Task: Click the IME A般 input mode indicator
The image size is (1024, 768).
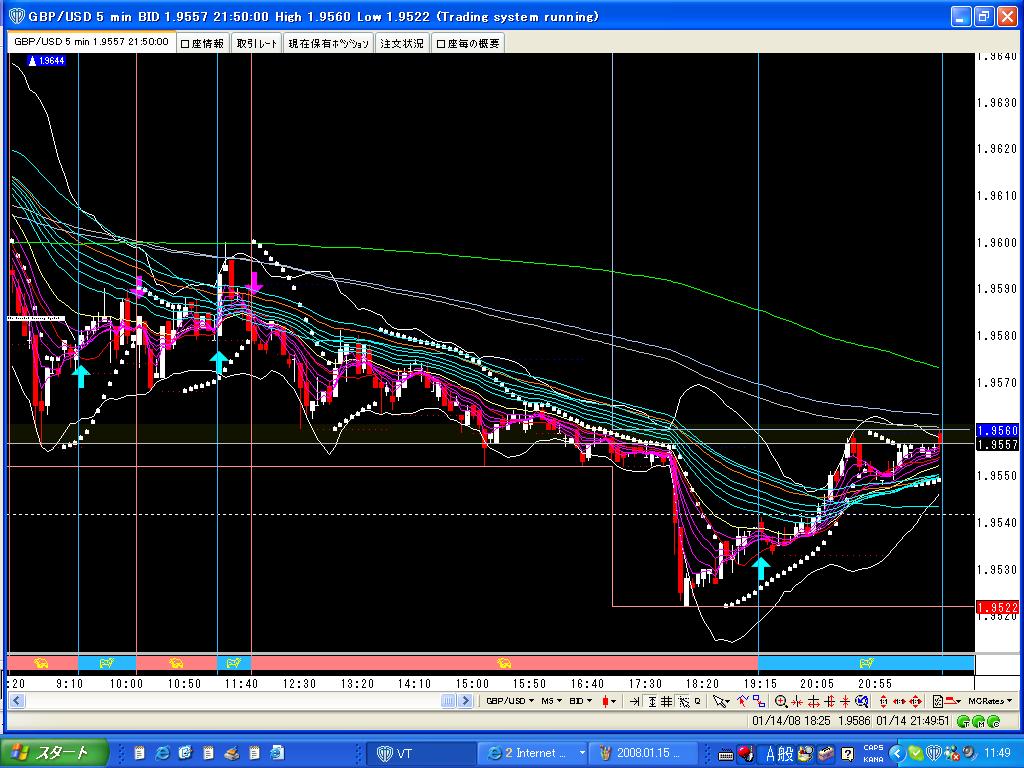Action: (x=779, y=753)
